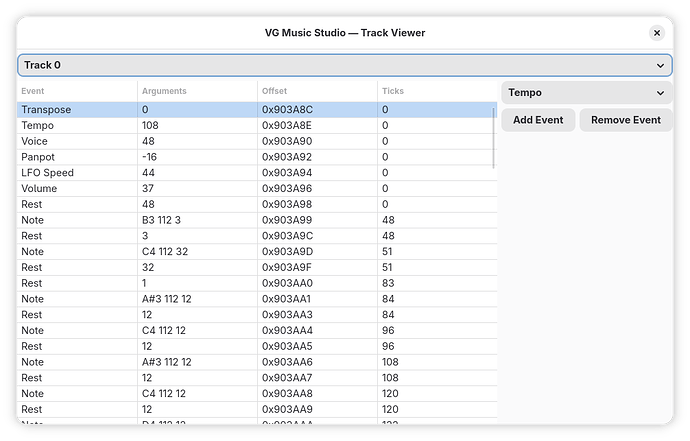This screenshot has height=441, width=690.
Task: Sort by the Offset column header
Action: pos(317,91)
